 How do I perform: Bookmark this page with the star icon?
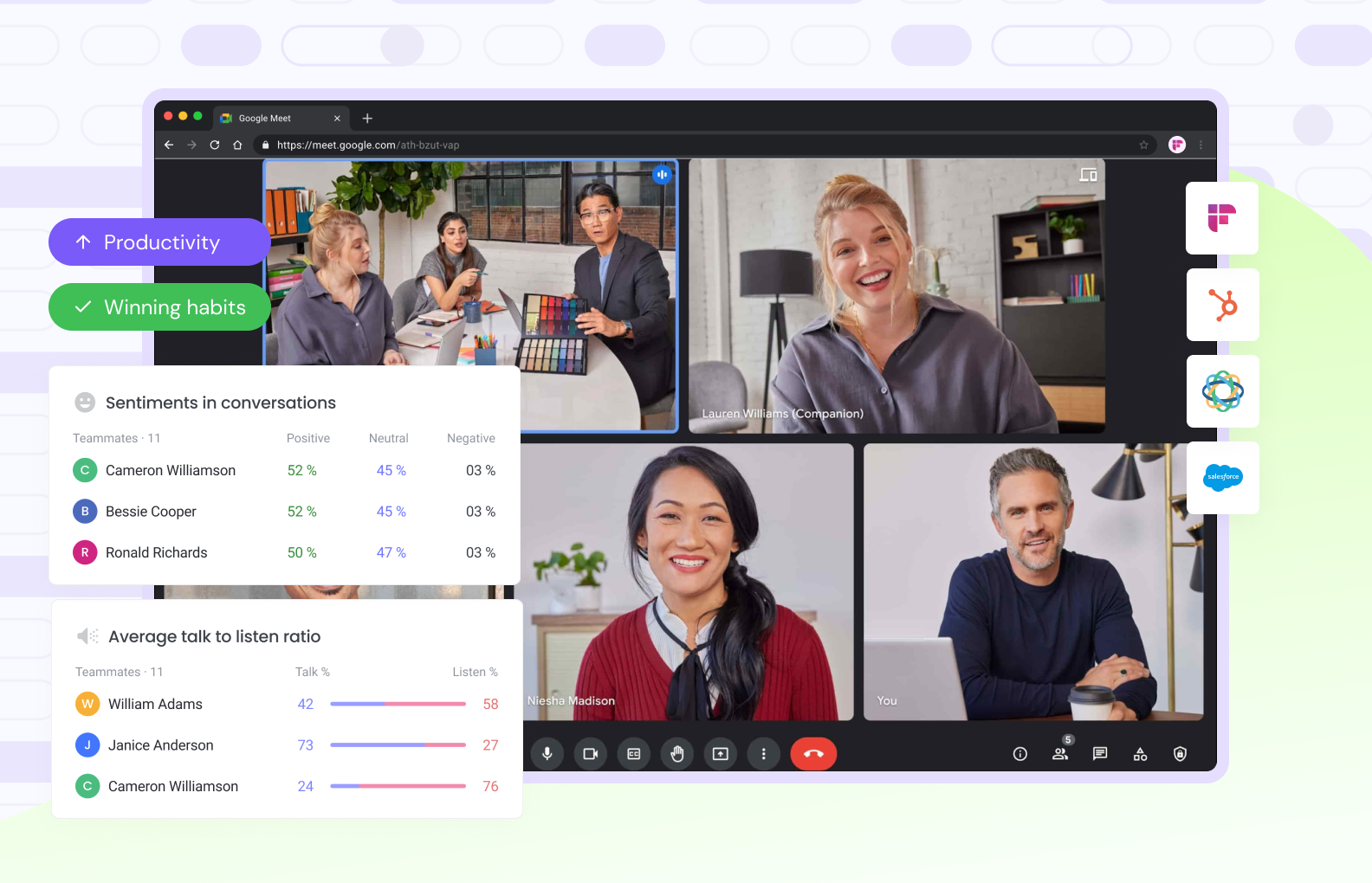[x=1143, y=145]
